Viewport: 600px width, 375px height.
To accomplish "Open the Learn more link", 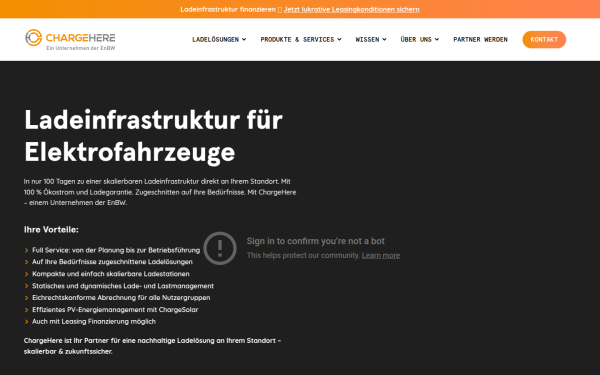I will coord(381,256).
